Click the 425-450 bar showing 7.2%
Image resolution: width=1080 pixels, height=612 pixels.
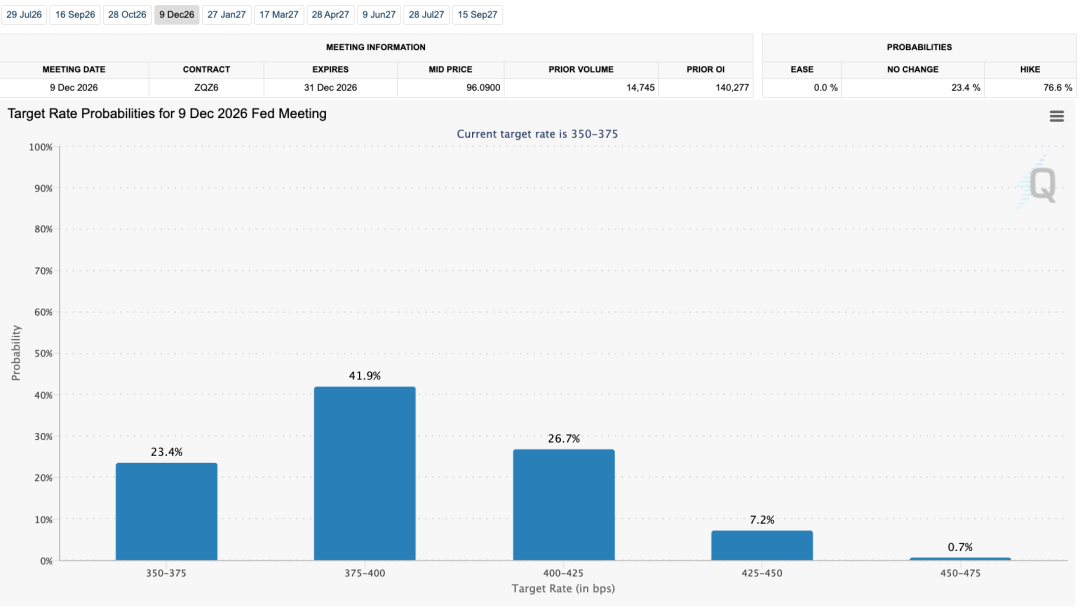pos(762,545)
